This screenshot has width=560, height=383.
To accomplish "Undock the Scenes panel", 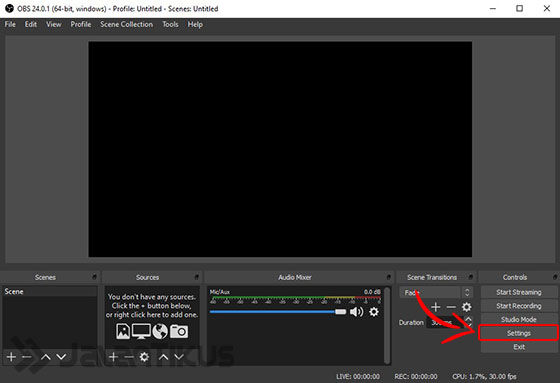I will point(94,277).
